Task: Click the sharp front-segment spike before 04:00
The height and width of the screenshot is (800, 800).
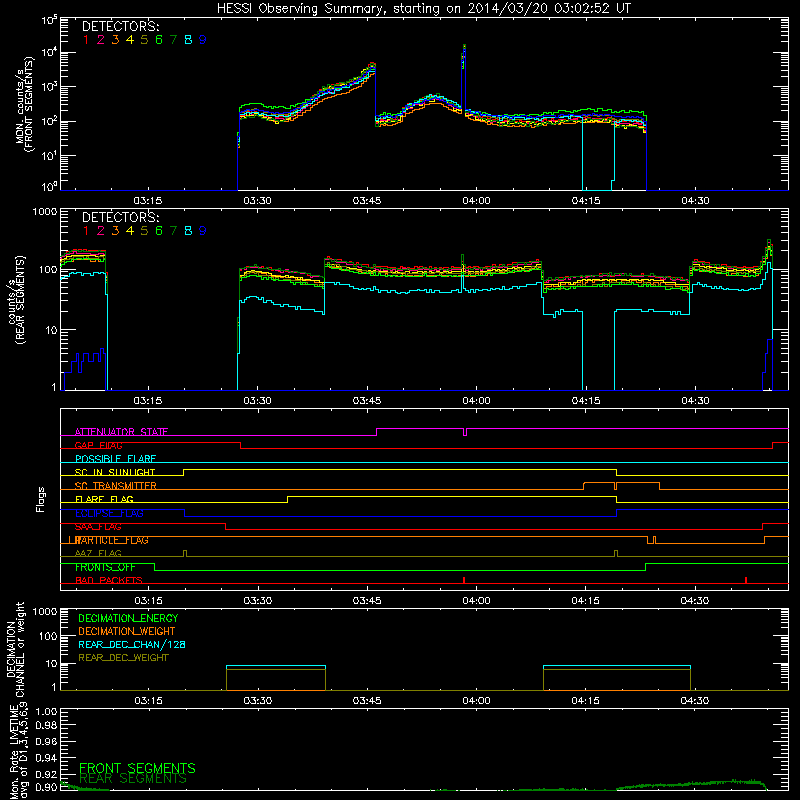Action: pyautogui.click(x=464, y=77)
